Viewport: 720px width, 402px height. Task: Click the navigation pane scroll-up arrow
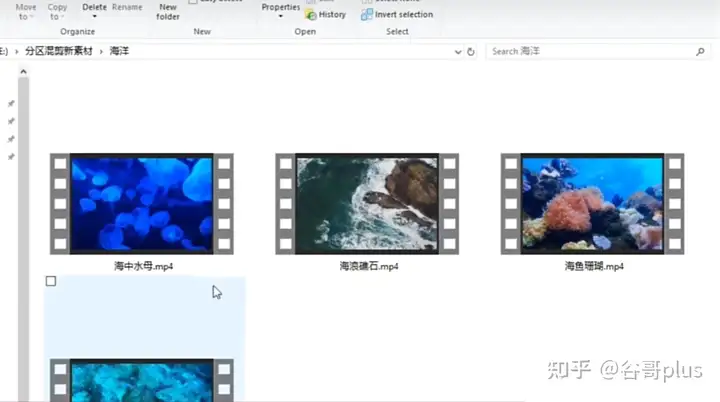point(23,72)
